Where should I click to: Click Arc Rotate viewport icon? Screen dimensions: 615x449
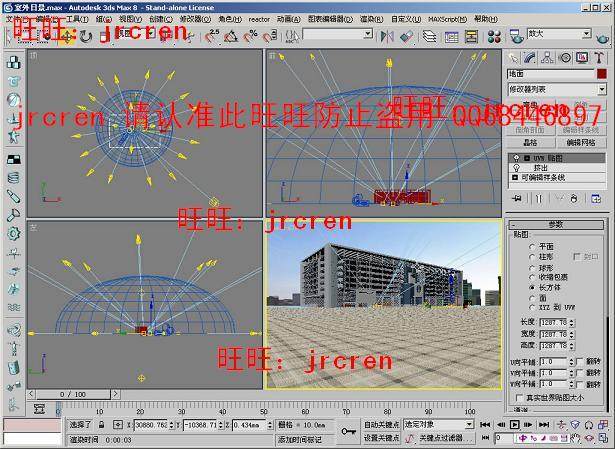click(589, 438)
